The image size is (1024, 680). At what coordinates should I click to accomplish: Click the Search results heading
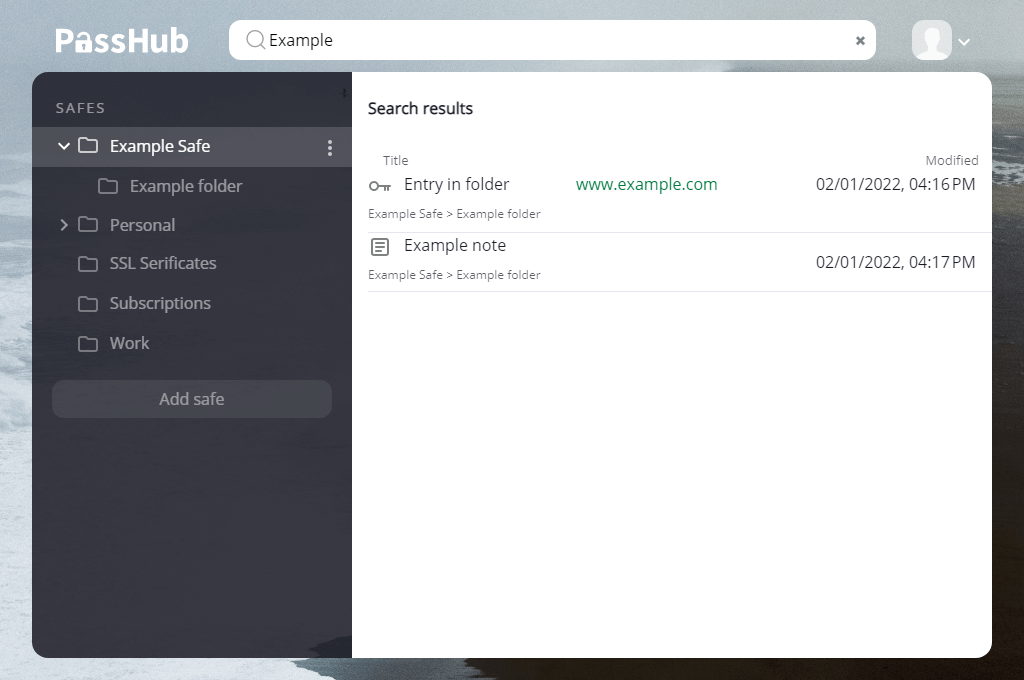point(420,108)
